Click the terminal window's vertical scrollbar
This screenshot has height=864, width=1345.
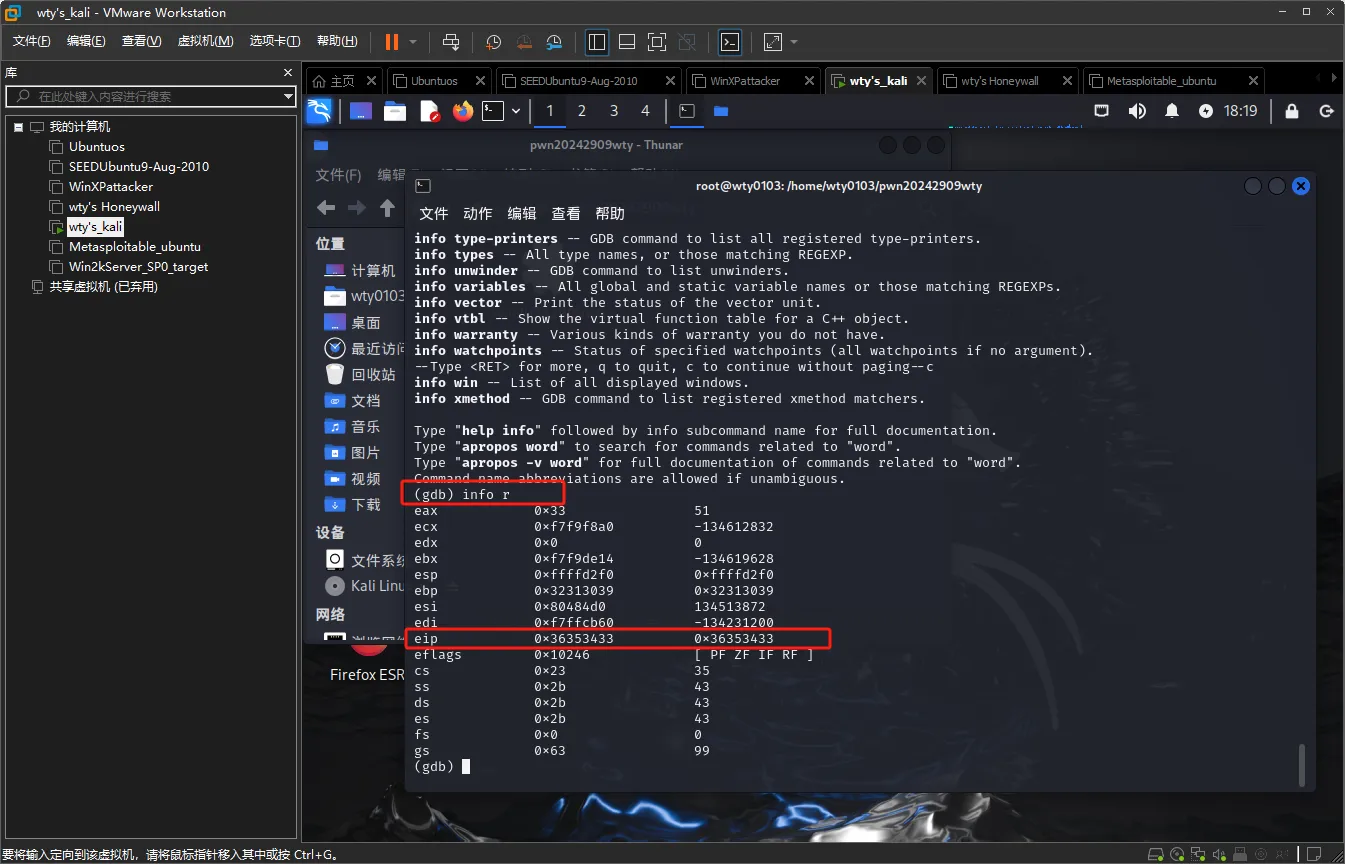(1301, 764)
